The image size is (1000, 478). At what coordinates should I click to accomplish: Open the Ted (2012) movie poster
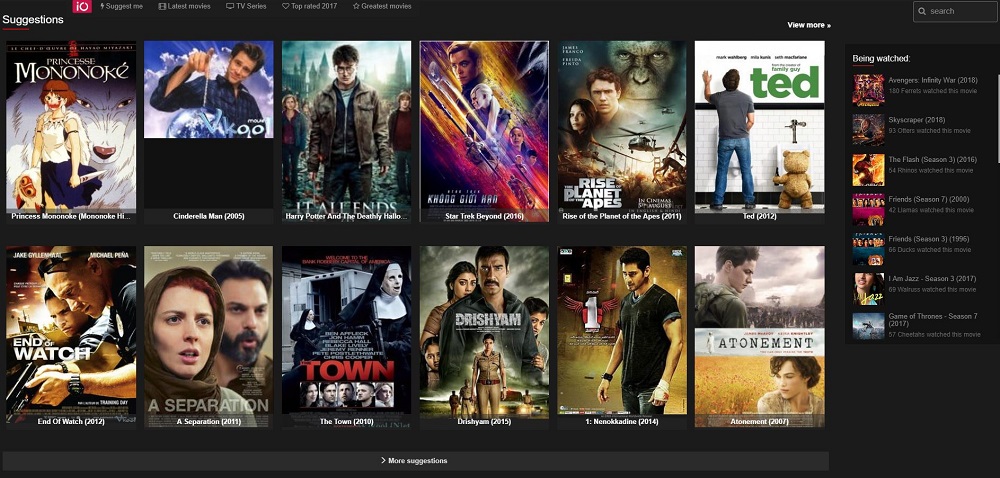759,124
